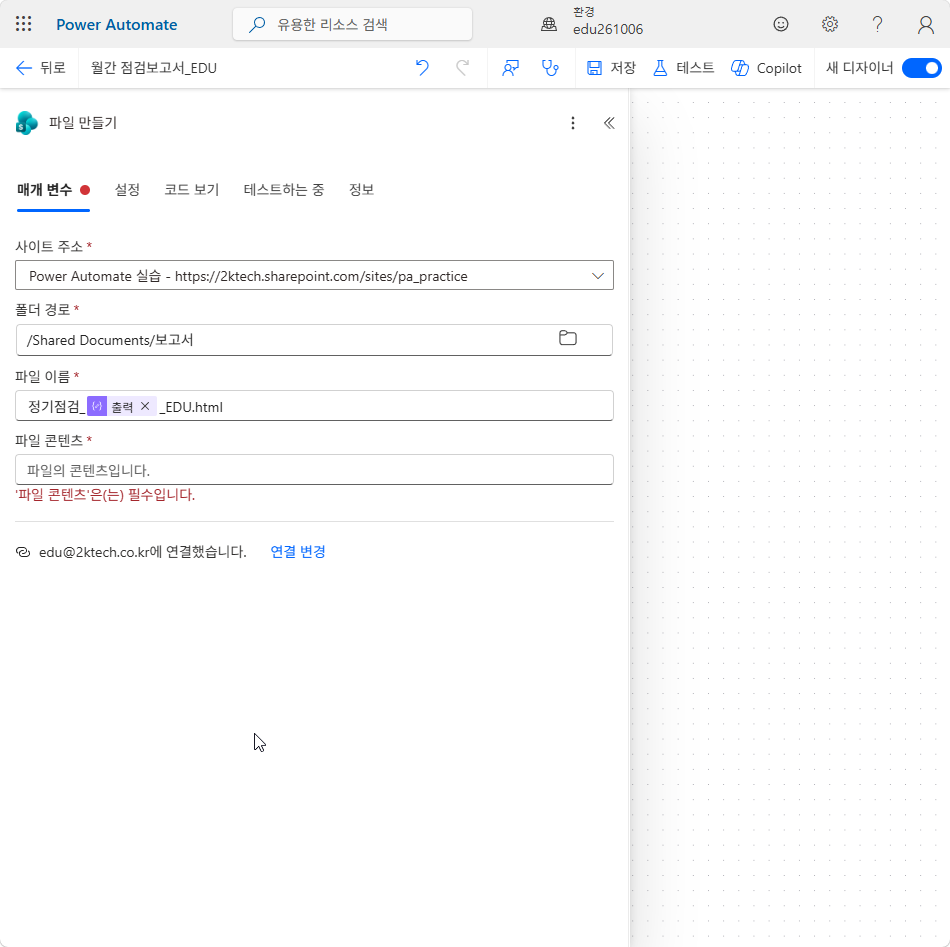Open the account profile icon
The height and width of the screenshot is (947, 950).
point(925,24)
